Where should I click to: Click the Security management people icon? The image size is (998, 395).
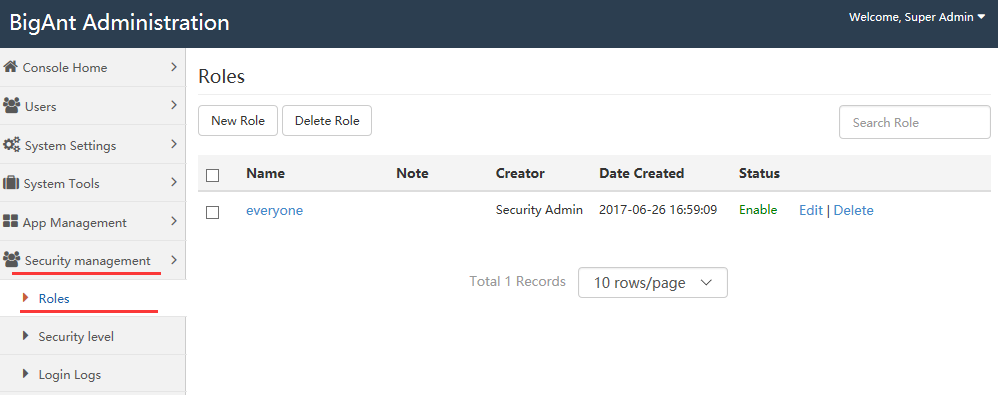[x=11, y=260]
